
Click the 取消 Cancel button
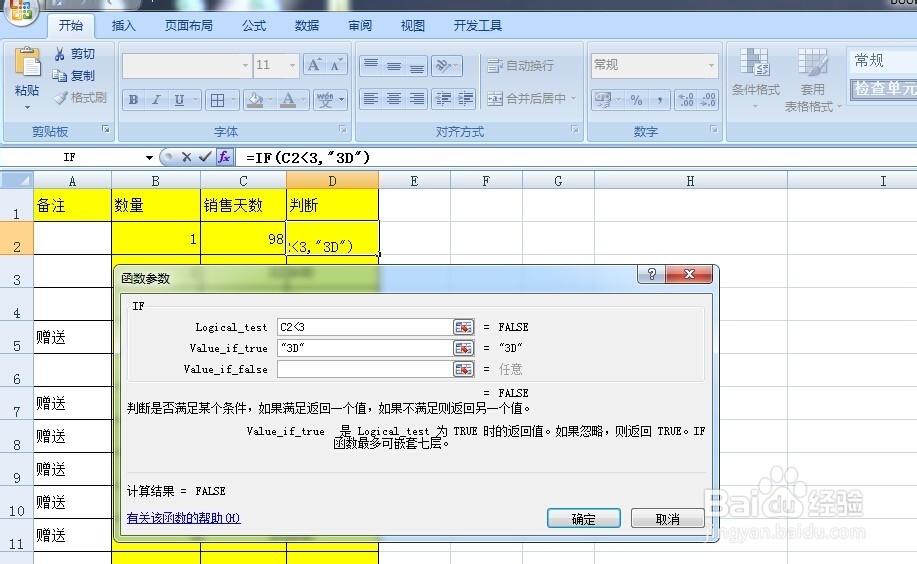pyautogui.click(x=667, y=519)
